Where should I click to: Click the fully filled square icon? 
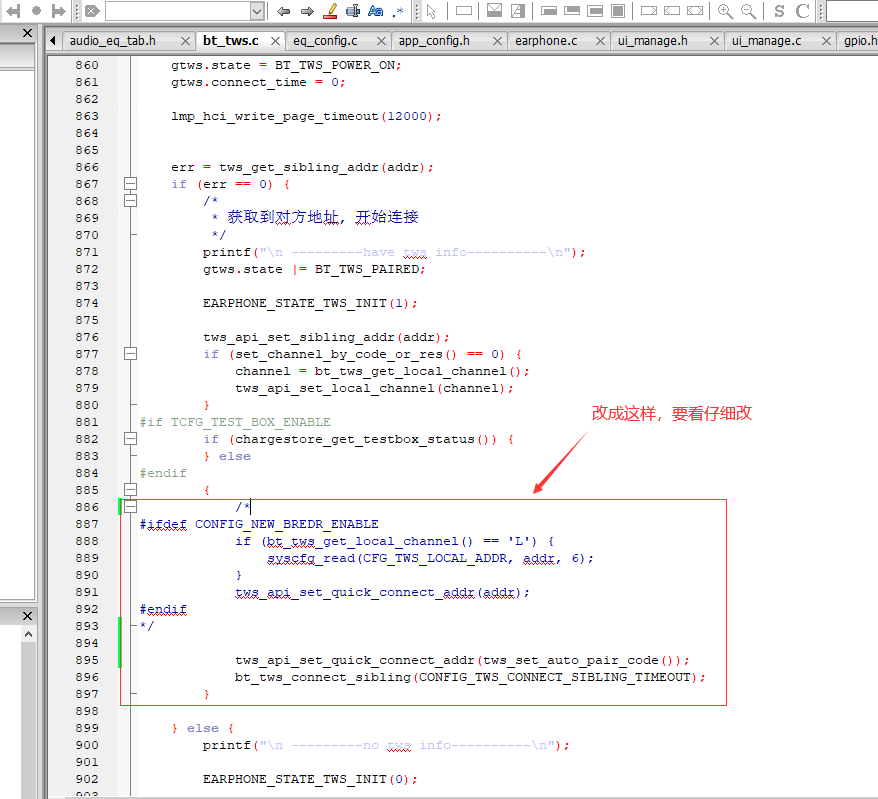point(618,11)
